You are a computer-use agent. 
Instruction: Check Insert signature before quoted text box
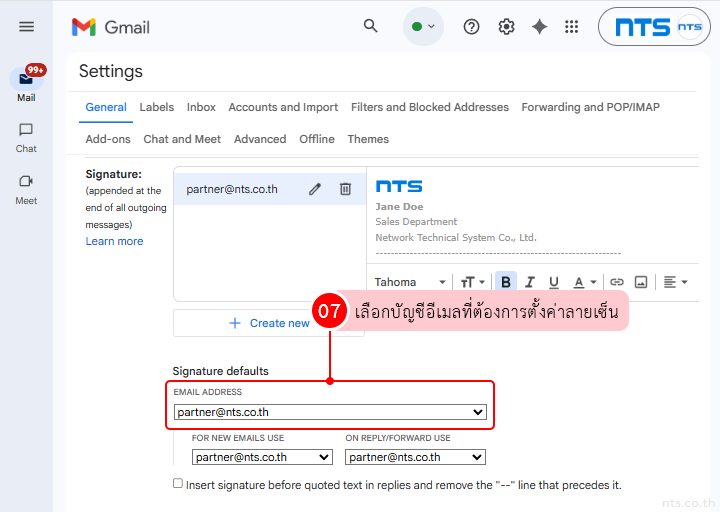click(x=178, y=483)
